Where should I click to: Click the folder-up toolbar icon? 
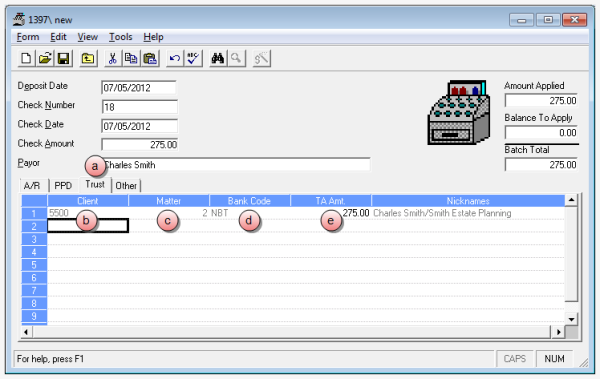coord(88,59)
